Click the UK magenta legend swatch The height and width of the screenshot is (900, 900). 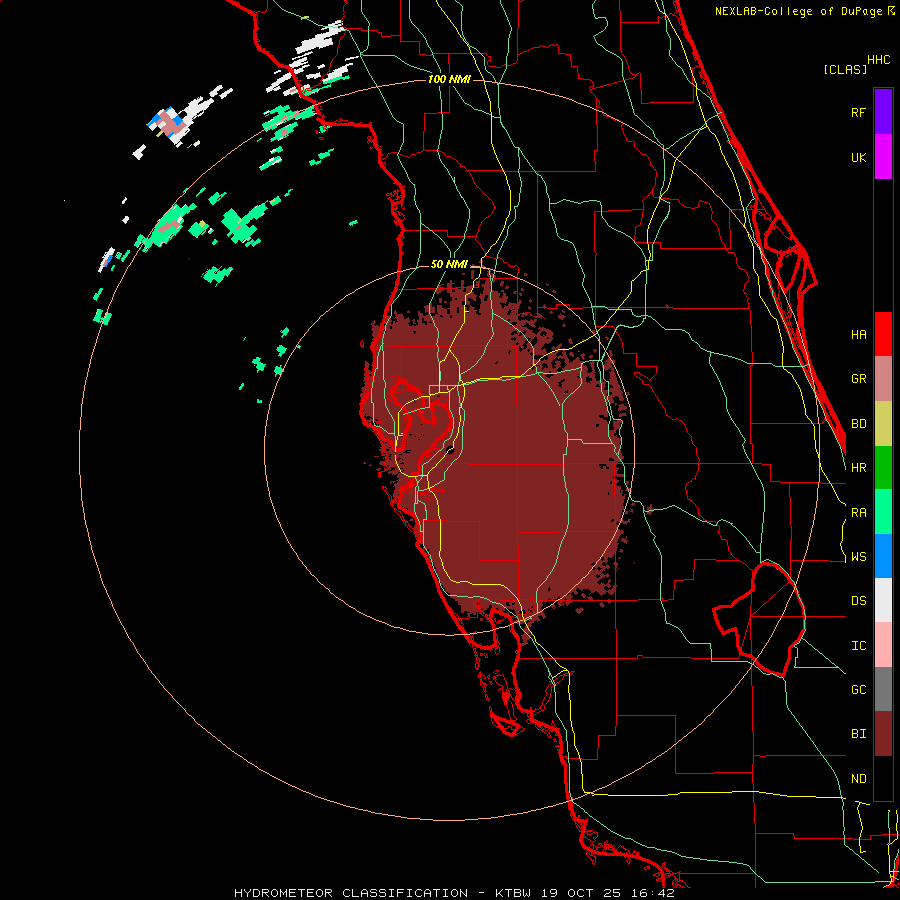883,157
